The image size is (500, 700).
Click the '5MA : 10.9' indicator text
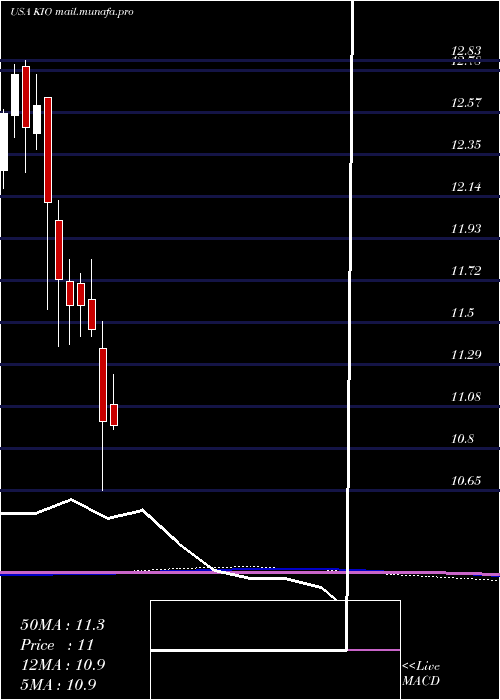pos(58,684)
